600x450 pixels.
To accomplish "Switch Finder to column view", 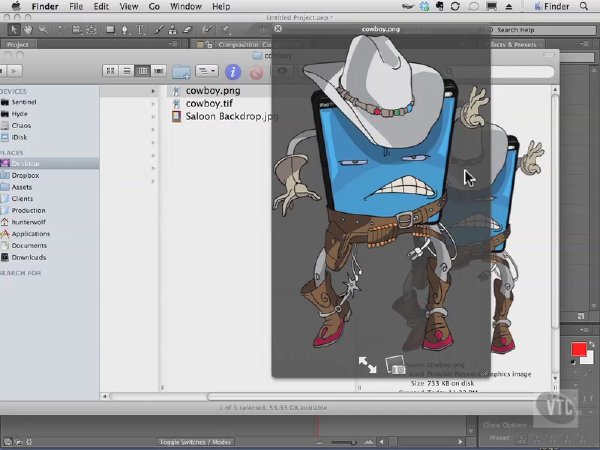I will pos(142,71).
